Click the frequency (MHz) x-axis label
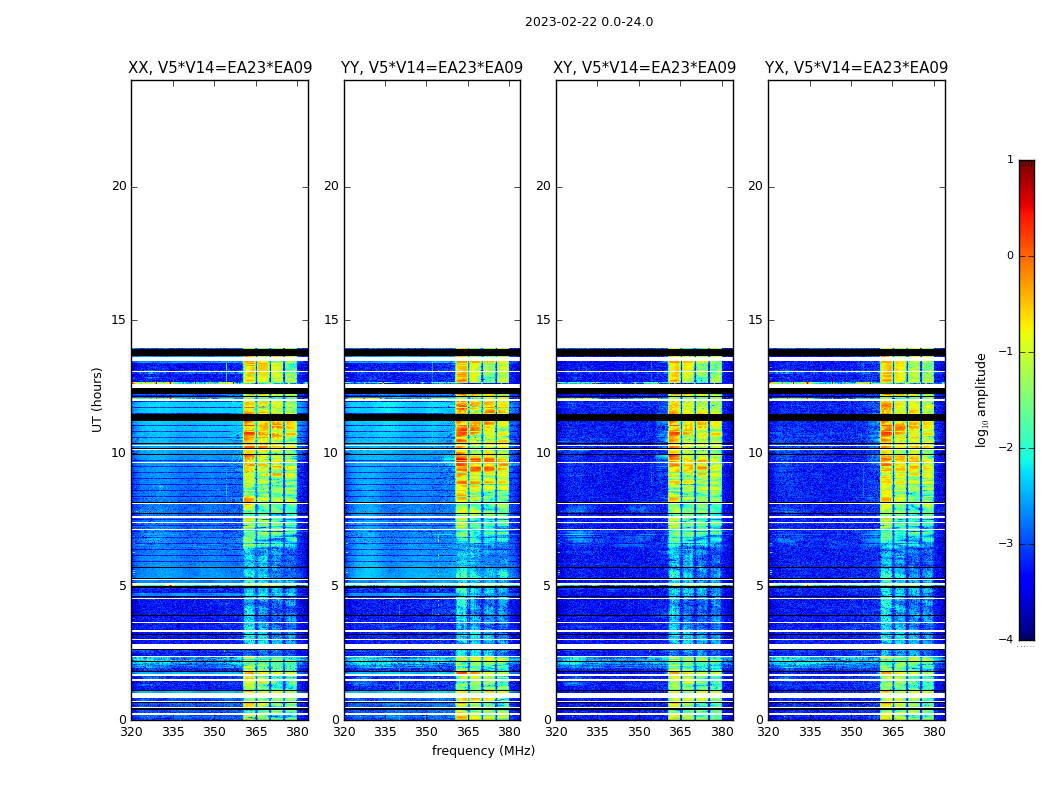This screenshot has width=1050, height=800. (x=483, y=751)
